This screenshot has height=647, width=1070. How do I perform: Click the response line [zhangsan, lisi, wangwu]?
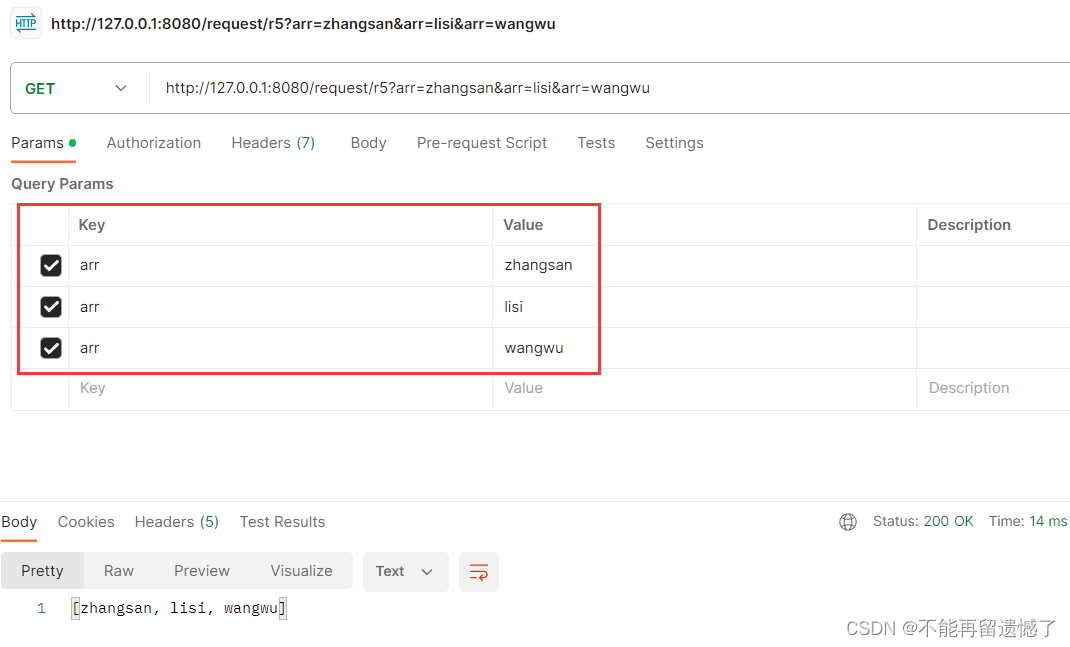(x=179, y=608)
